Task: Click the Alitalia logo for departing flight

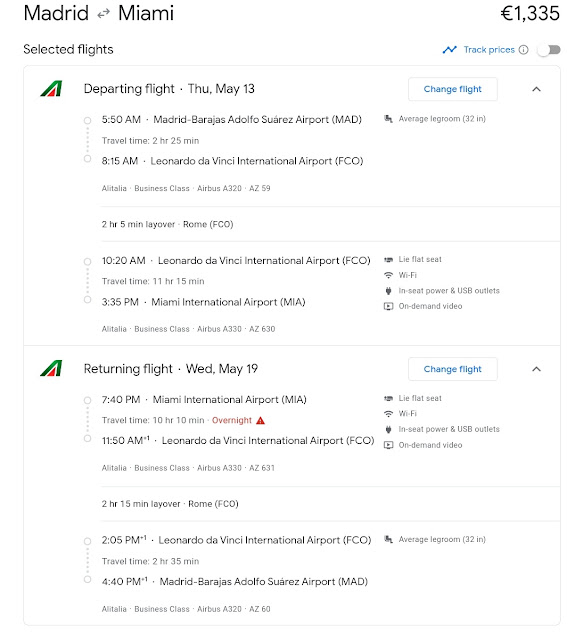Action: [51, 89]
